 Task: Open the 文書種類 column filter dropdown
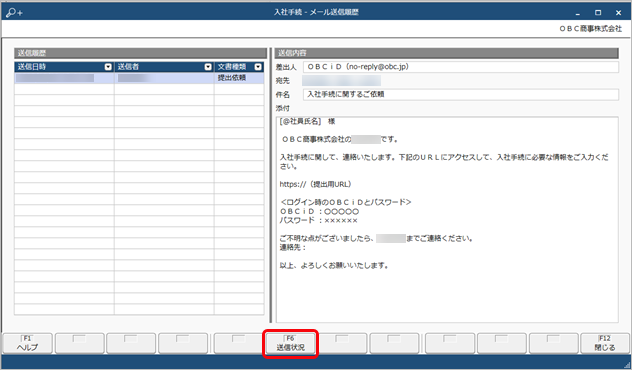(x=258, y=67)
